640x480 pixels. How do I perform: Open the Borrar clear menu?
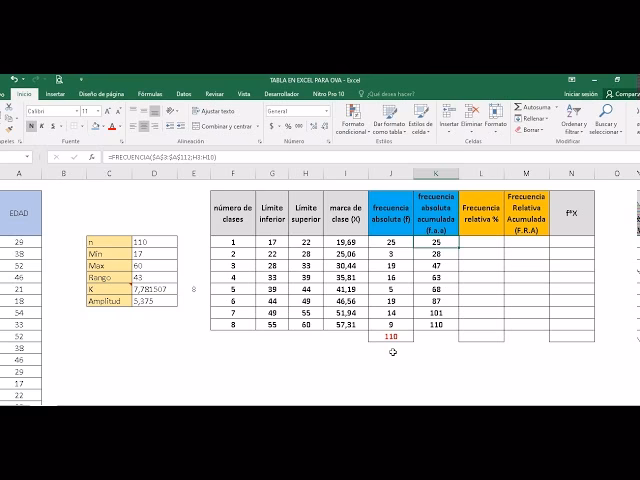[529, 130]
